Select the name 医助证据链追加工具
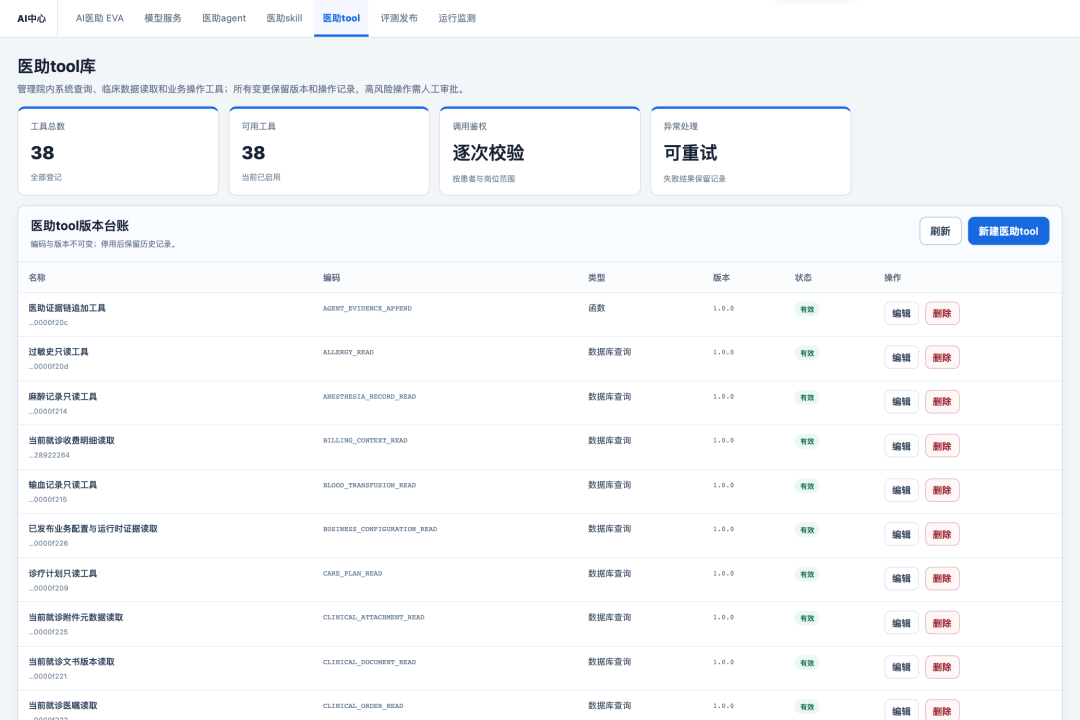Image resolution: width=1080 pixels, height=720 pixels. tap(67, 308)
